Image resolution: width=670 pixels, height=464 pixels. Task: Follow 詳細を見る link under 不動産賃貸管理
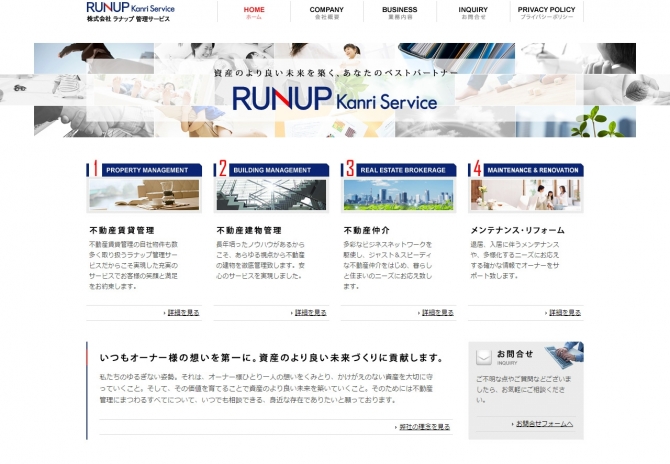(x=183, y=313)
